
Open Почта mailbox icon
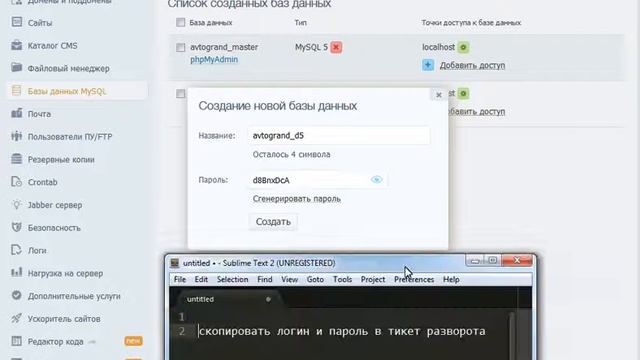pos(17,113)
